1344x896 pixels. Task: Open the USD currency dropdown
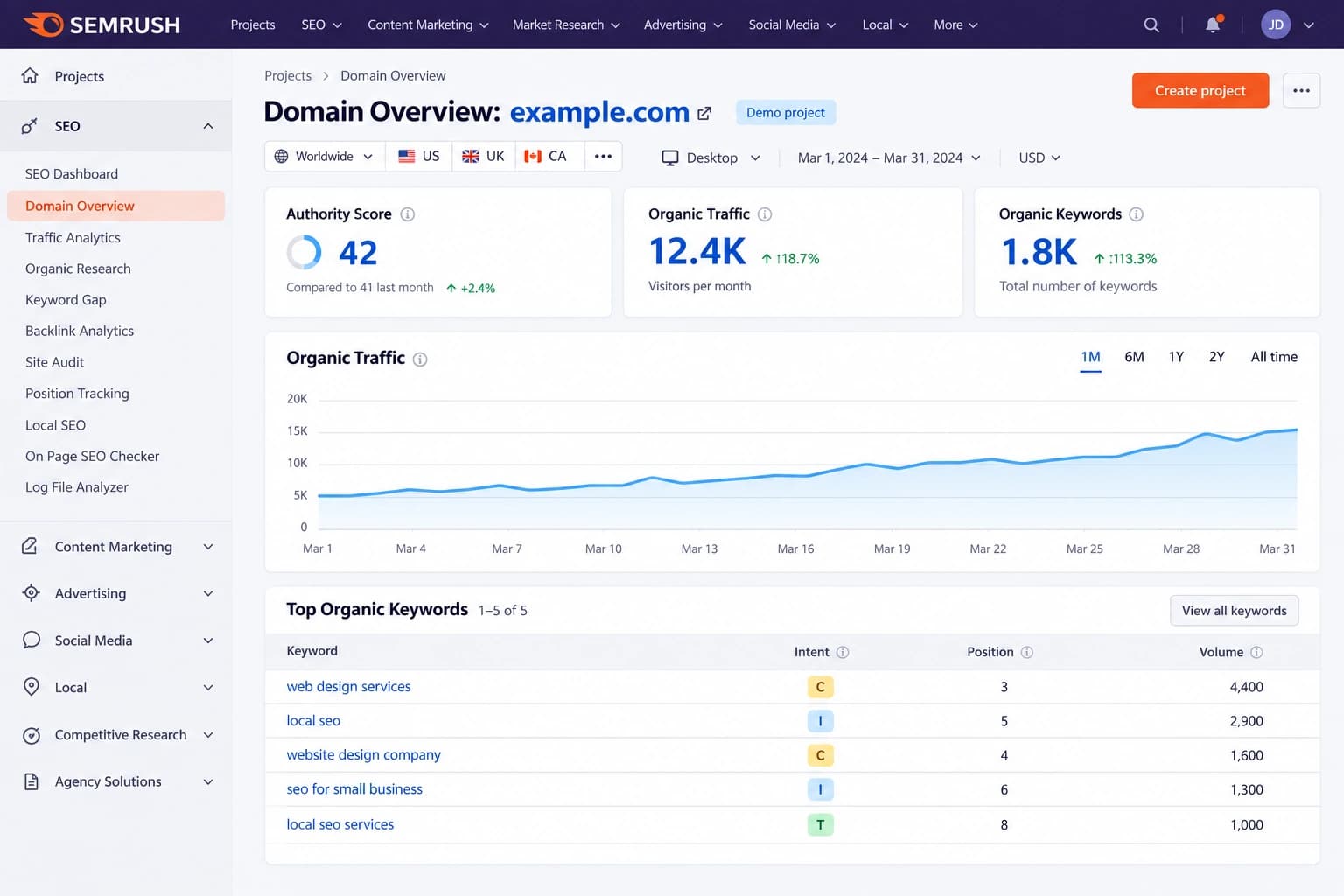tap(1039, 157)
